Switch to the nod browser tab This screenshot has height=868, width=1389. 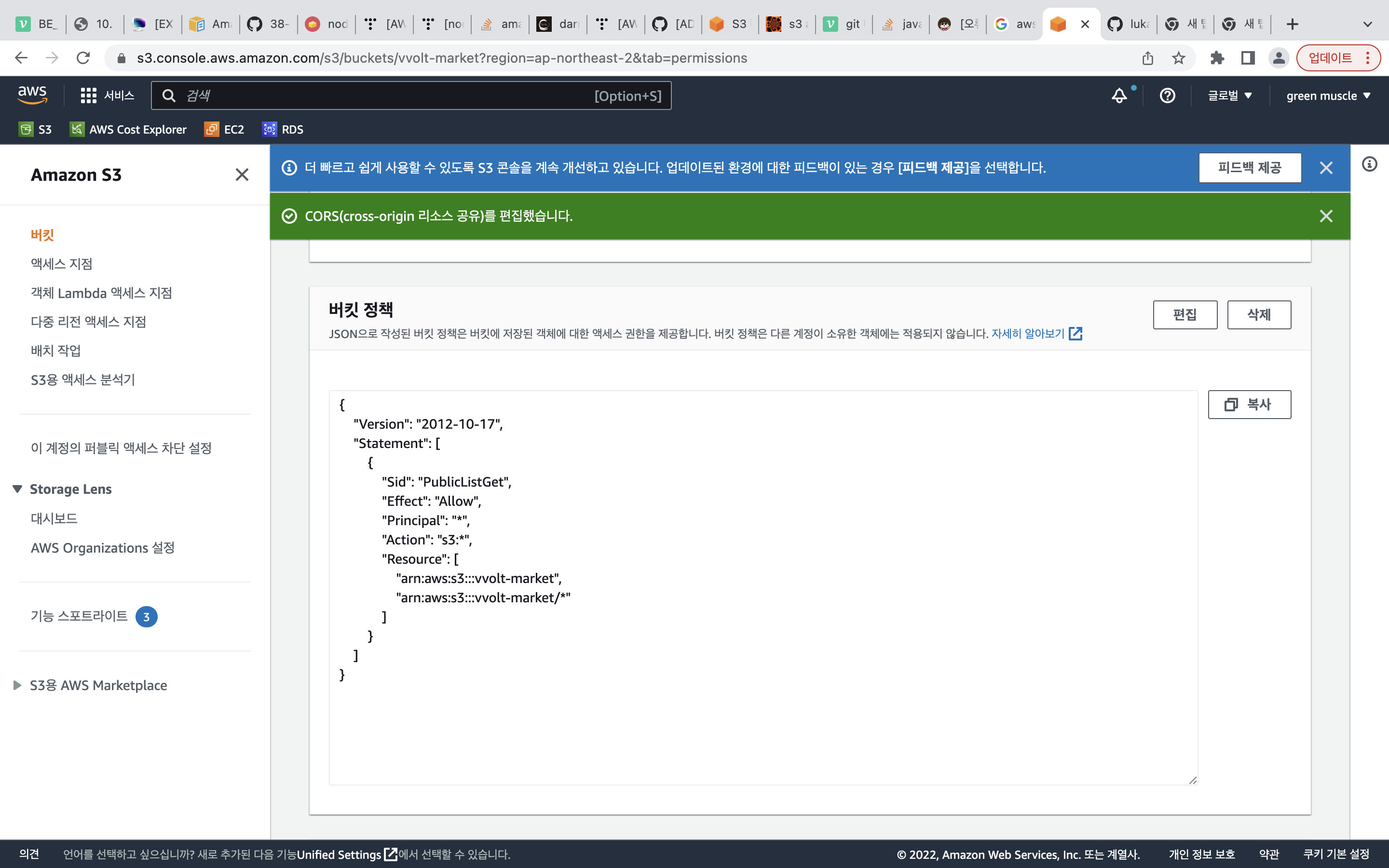coord(326,24)
